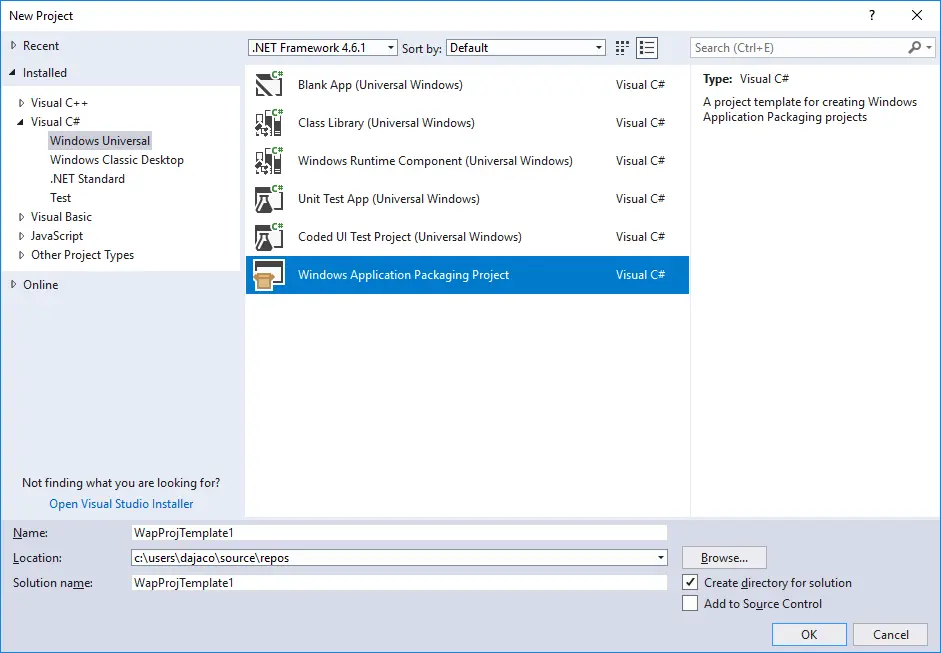The image size is (941, 653).
Task: Click the Browse button
Action: tap(723, 557)
